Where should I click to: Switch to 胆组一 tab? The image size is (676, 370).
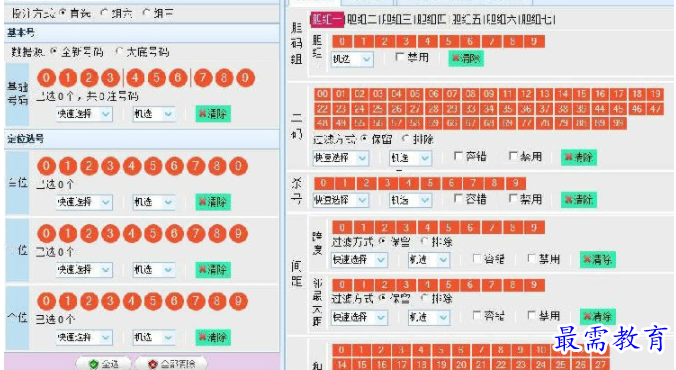pos(328,19)
